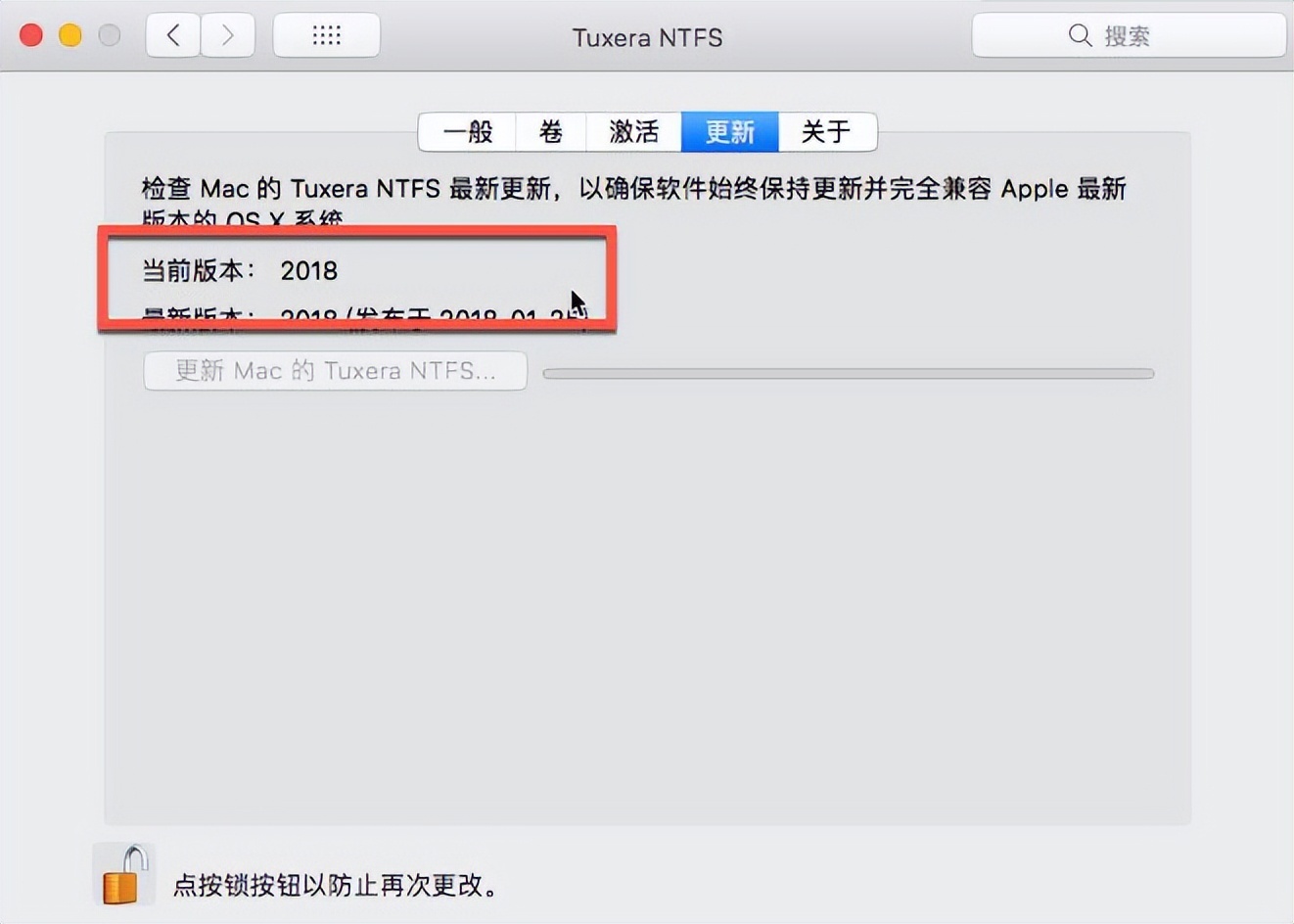Click the Tuxera NTFS window title
This screenshot has width=1294, height=924.
(x=647, y=37)
